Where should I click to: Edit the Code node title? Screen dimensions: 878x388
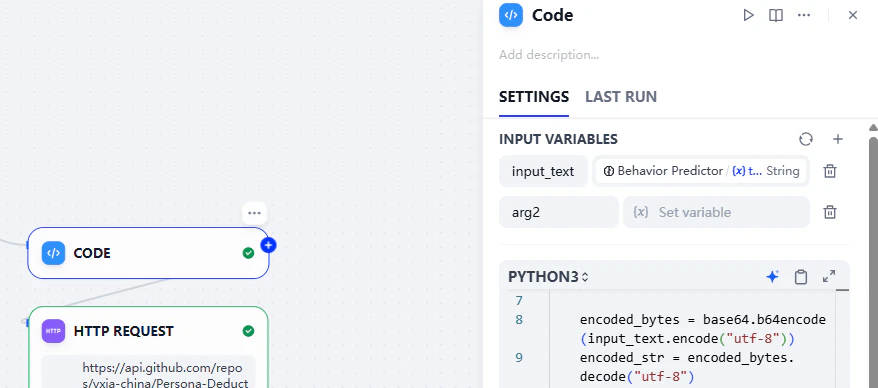[x=552, y=15]
